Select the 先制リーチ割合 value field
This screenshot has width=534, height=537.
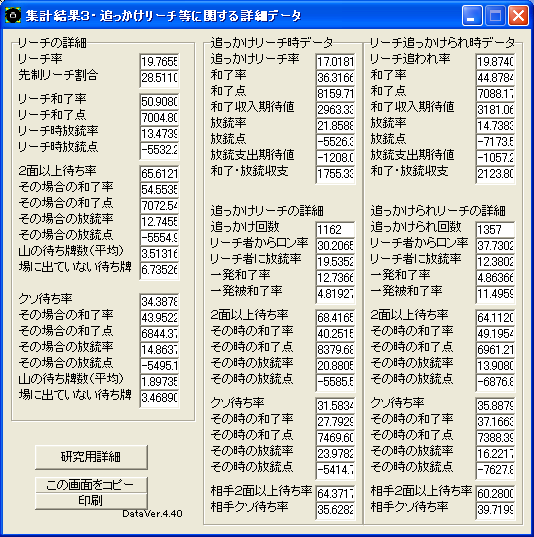[159, 78]
